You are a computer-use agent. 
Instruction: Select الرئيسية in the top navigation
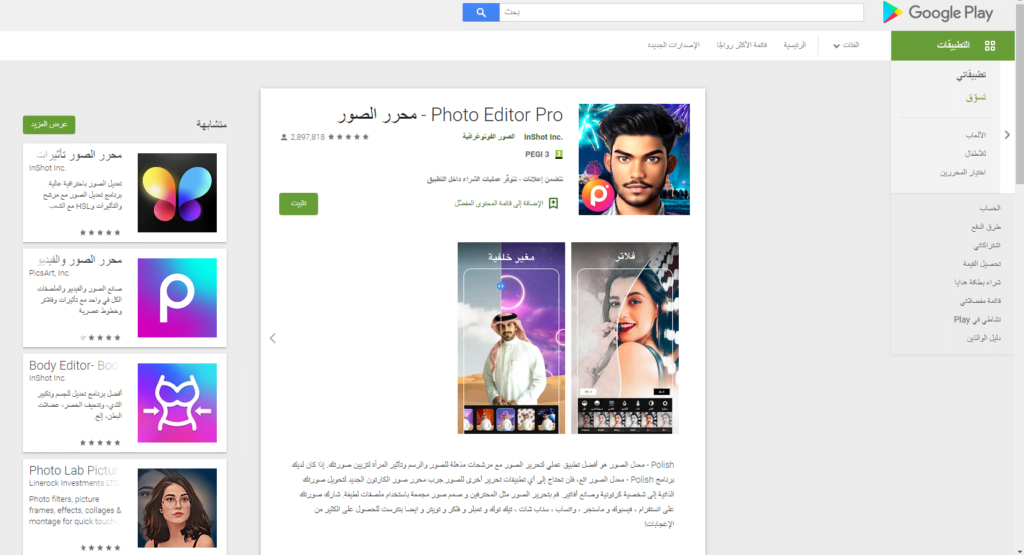click(x=794, y=46)
